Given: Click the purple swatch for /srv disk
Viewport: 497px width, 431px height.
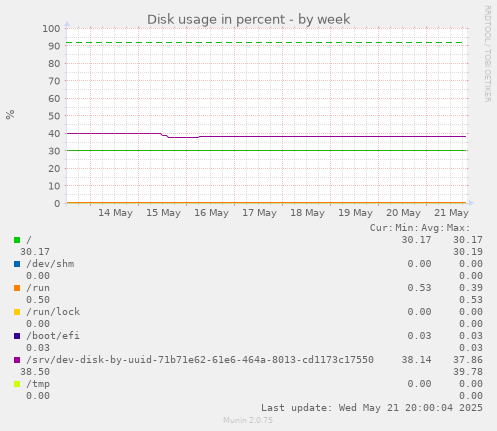Looking at the screenshot, I should tap(17, 360).
